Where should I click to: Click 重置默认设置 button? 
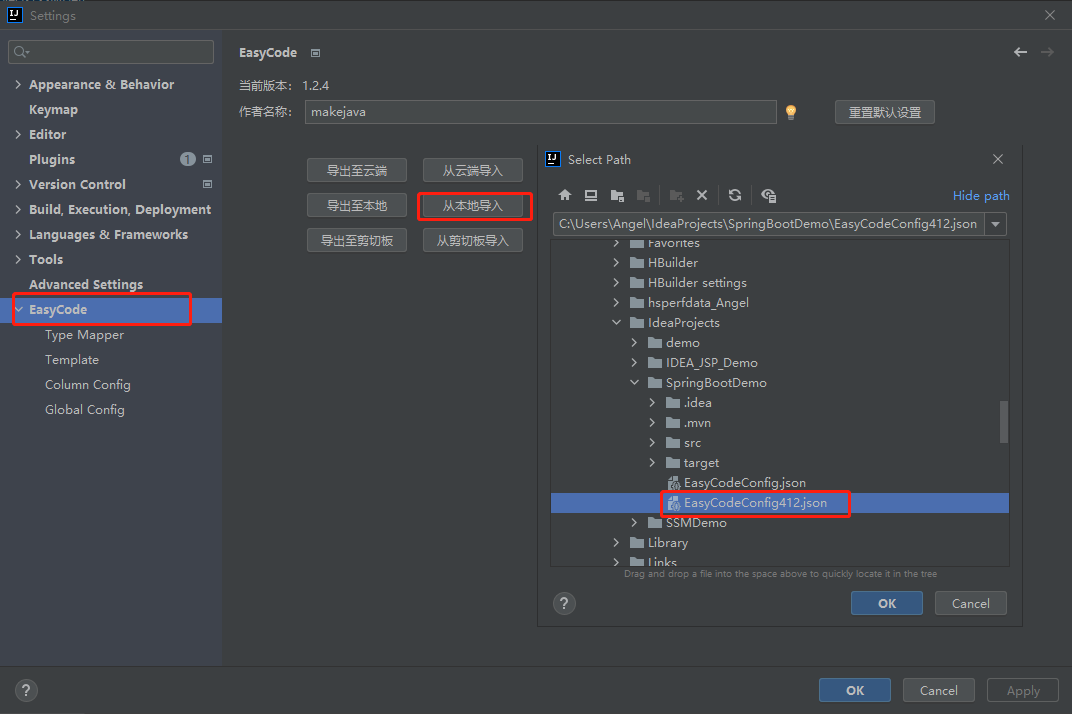(x=885, y=112)
